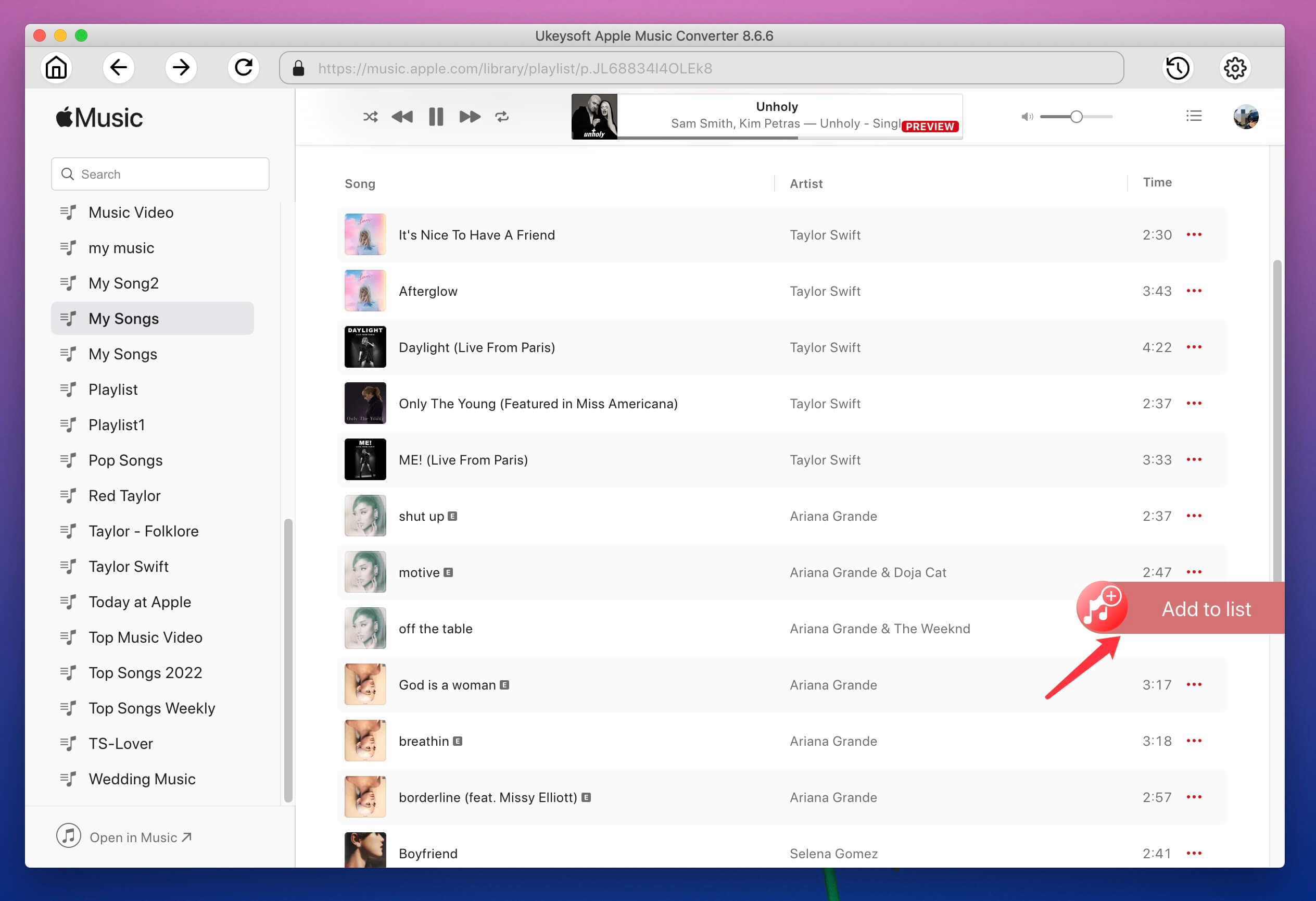The width and height of the screenshot is (1316, 901).
Task: Click Daylight Live From Paris thumbnail
Action: 365,347
